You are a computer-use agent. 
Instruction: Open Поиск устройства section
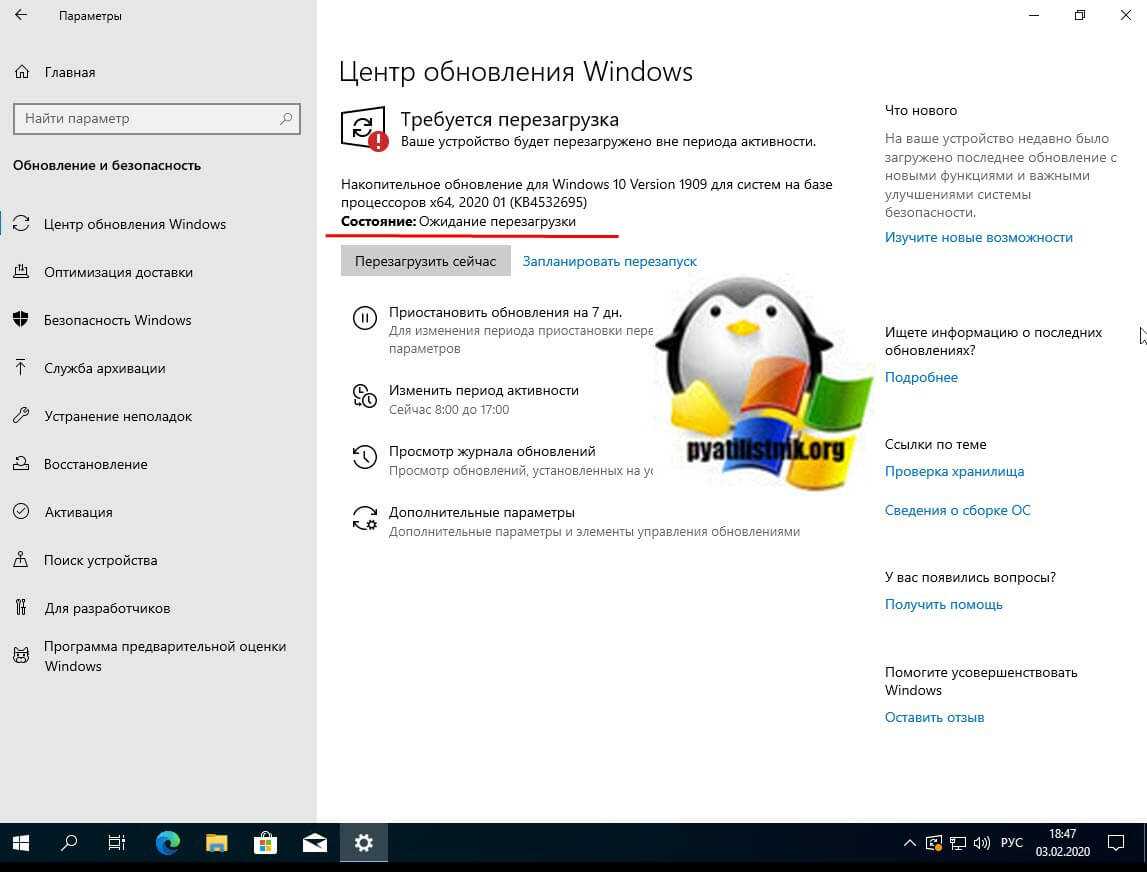pyautogui.click(x=100, y=560)
